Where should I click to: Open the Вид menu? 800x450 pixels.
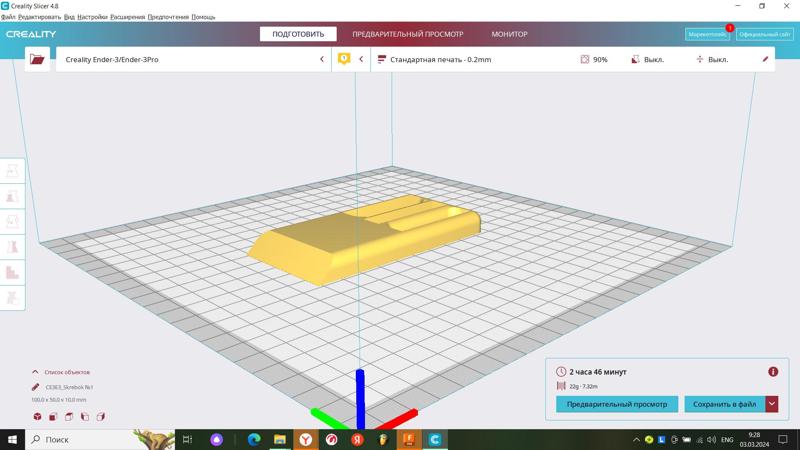(x=69, y=17)
